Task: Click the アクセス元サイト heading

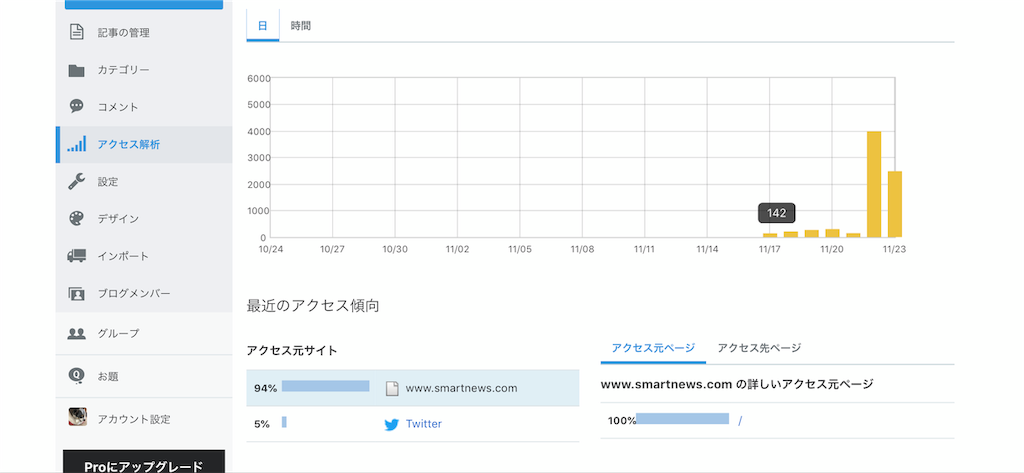Action: pos(292,351)
